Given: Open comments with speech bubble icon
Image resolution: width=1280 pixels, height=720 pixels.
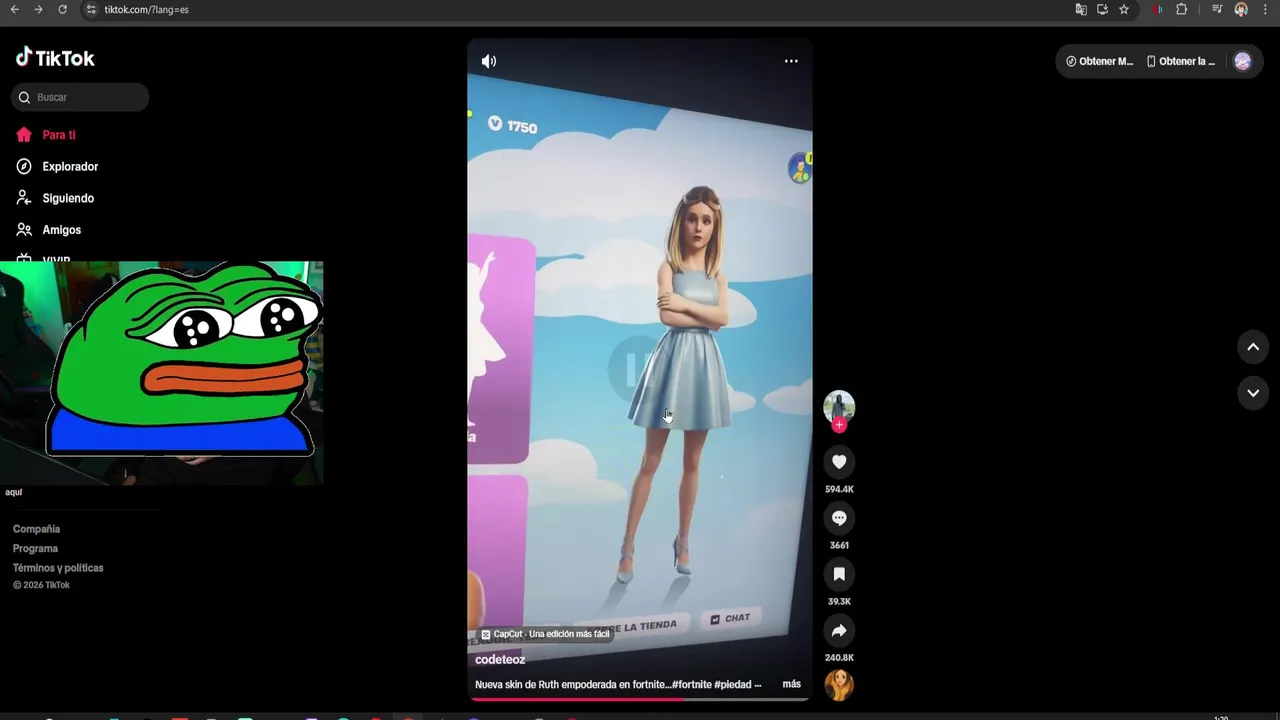Looking at the screenshot, I should pos(839,518).
